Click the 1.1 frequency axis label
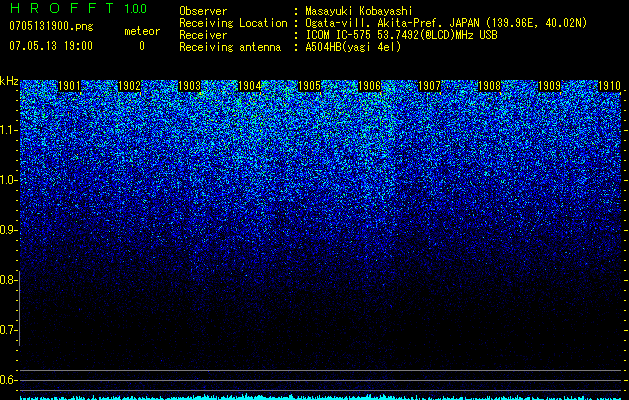 [9, 130]
